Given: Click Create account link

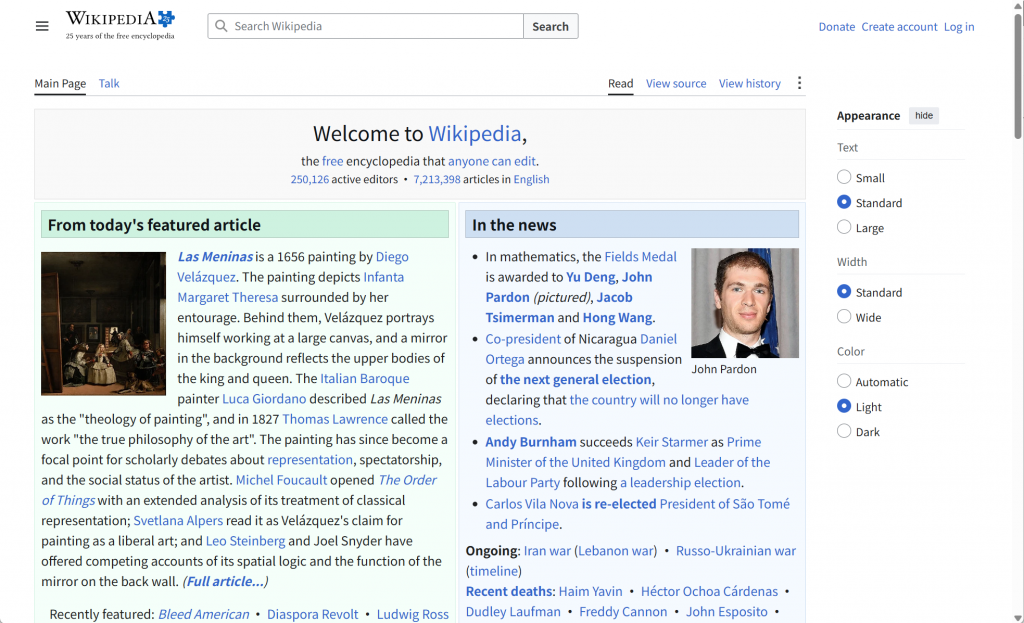Looking at the screenshot, I should coord(899,27).
